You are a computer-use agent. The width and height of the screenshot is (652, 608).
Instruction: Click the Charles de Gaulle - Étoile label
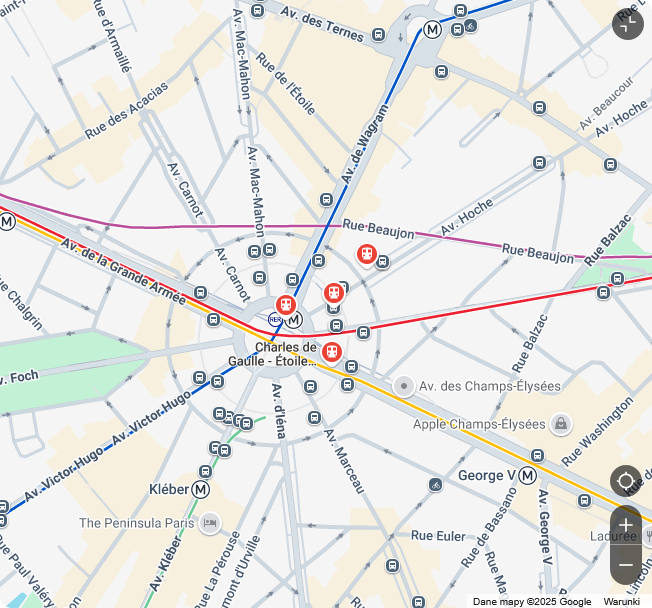[274, 354]
